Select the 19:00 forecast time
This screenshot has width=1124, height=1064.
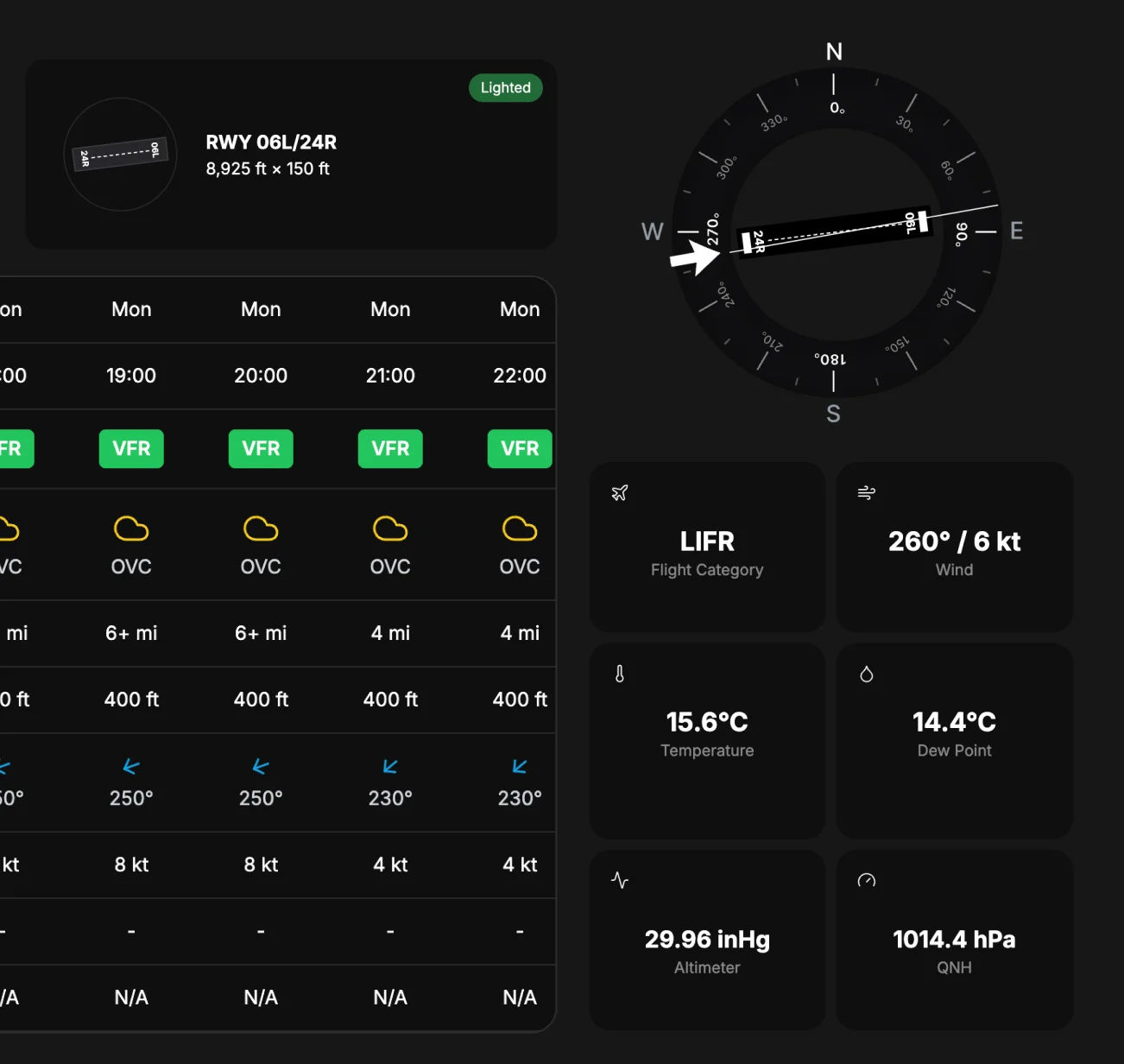(x=131, y=376)
